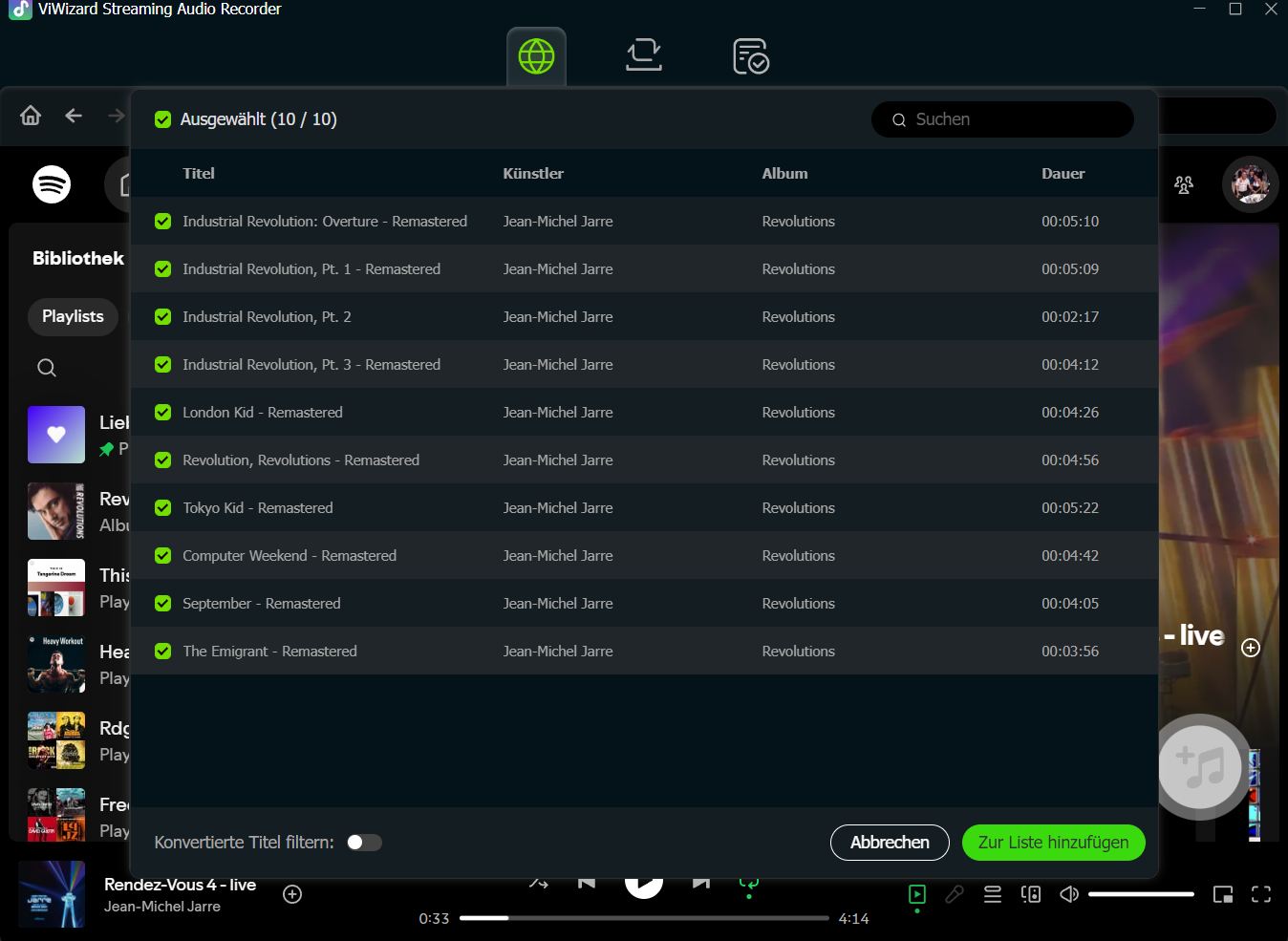
Task: Open Jean-Michel Jarre artist link in player
Action: 161,907
